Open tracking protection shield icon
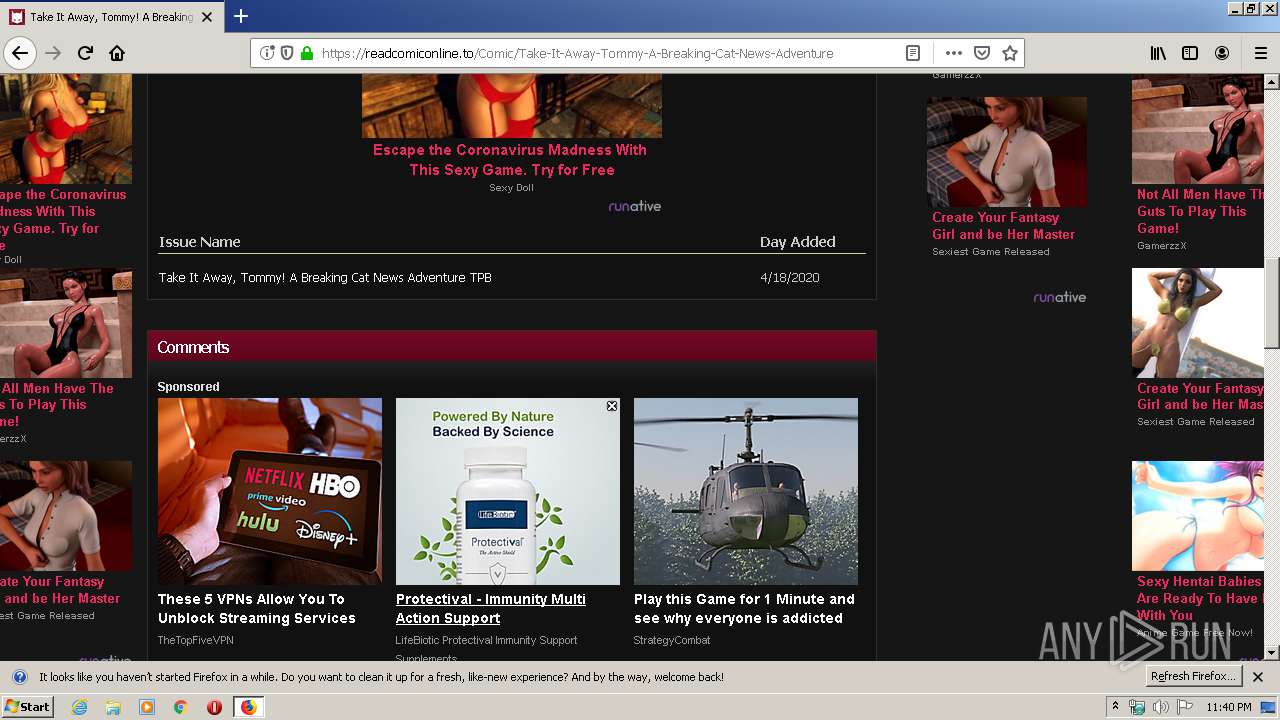1280x720 pixels. click(x=287, y=53)
